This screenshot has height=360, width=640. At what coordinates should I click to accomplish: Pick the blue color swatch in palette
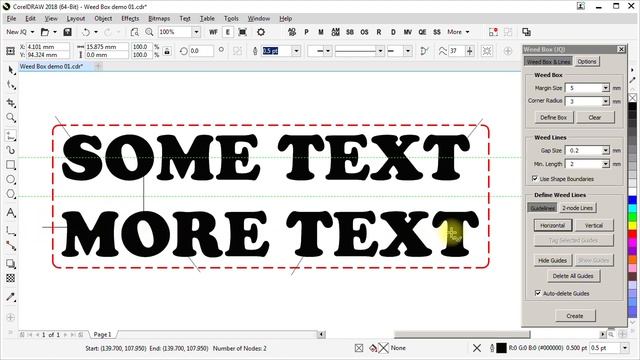[632, 200]
